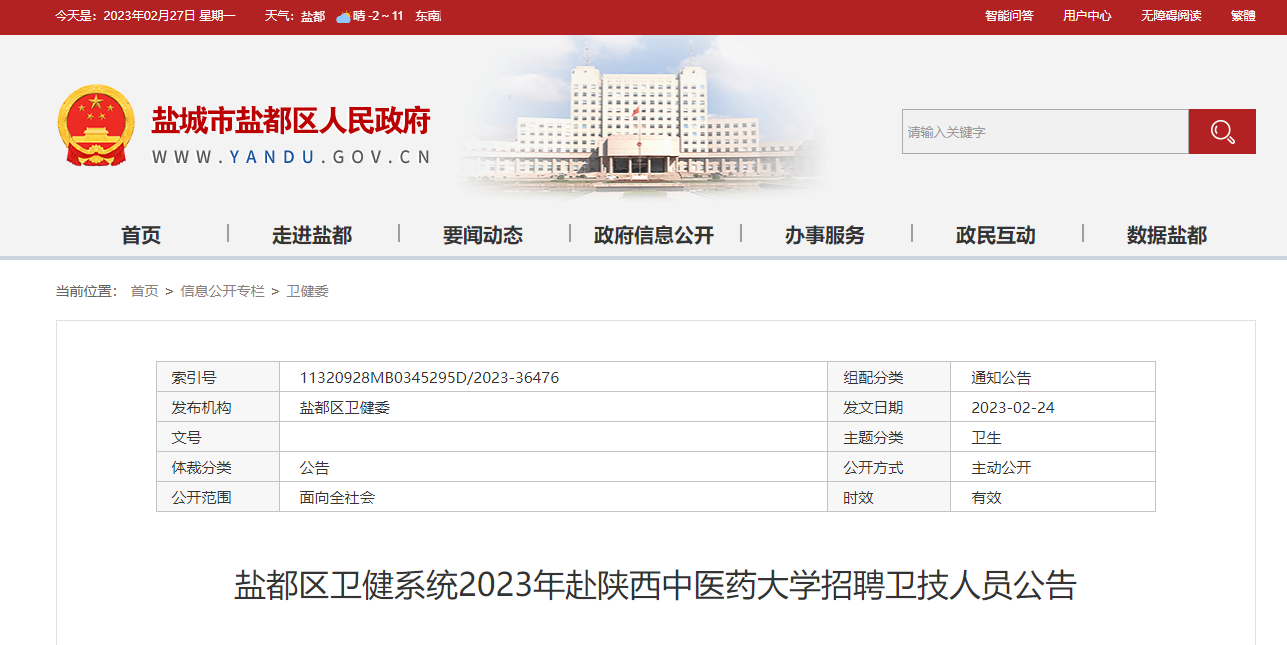The width and height of the screenshot is (1287, 645).
Task: Navigate to 数据盐都 section
Action: (x=1167, y=235)
